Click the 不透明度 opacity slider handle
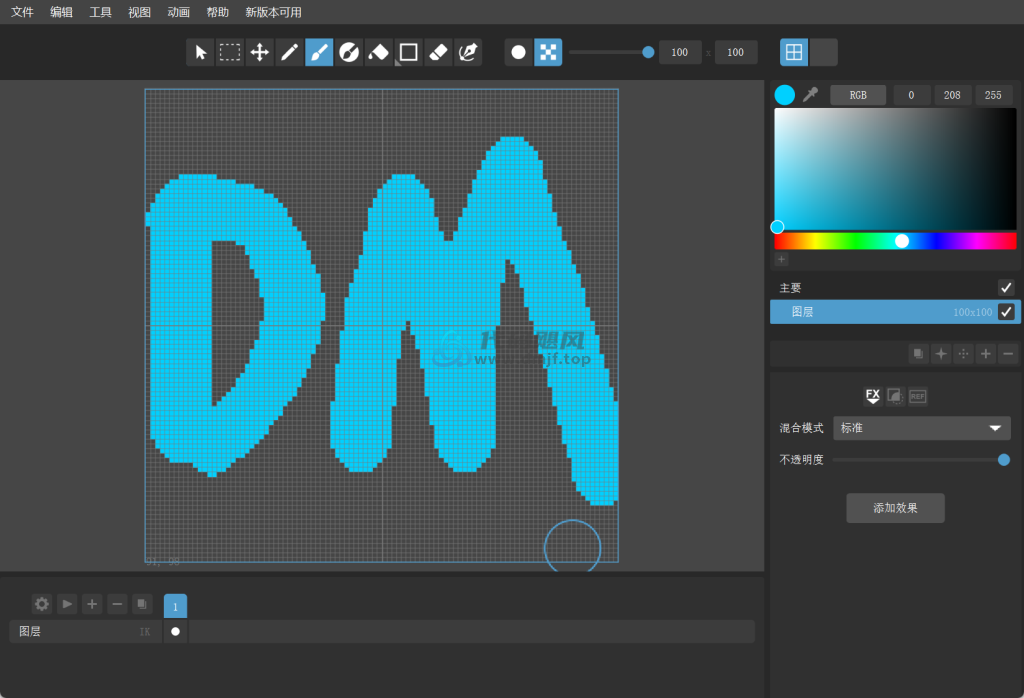1024x698 pixels. pyautogui.click(x=1004, y=460)
